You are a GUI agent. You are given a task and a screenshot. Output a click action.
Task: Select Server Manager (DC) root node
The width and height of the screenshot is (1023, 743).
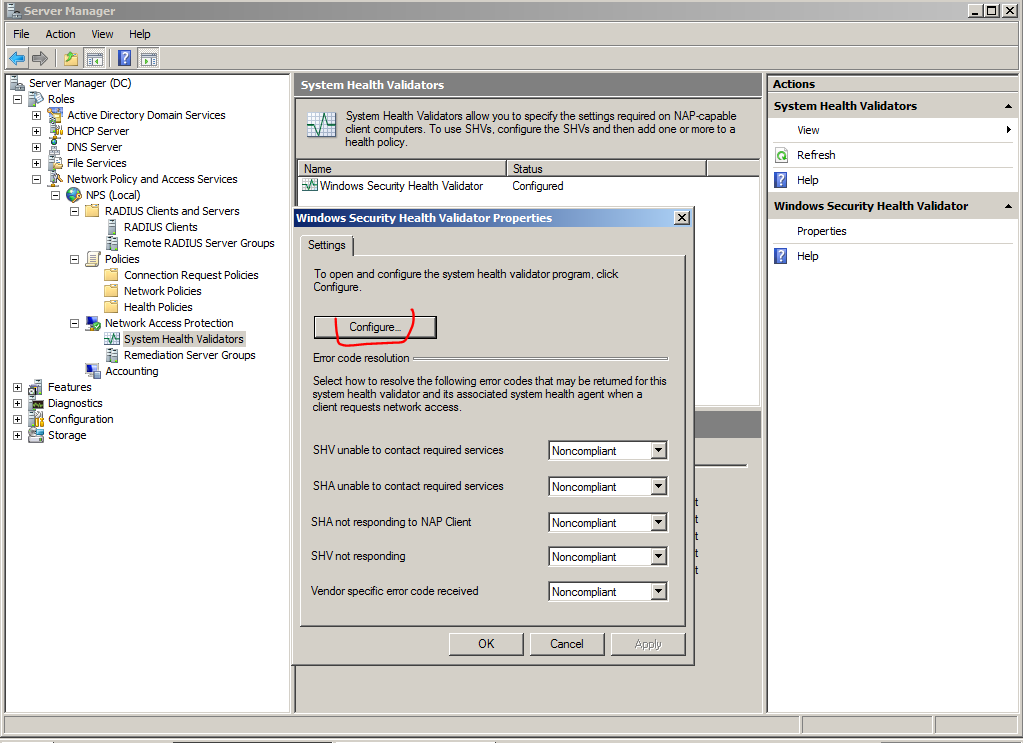pyautogui.click(x=80, y=83)
